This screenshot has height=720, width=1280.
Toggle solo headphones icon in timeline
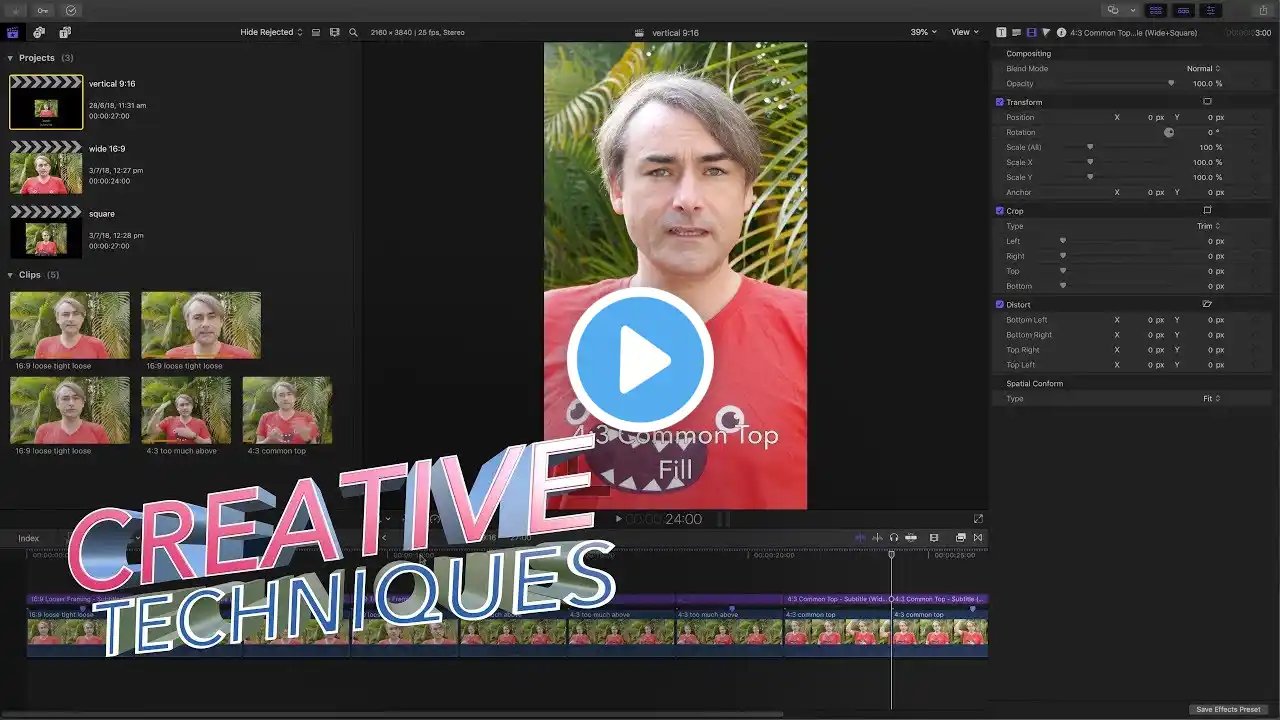coord(894,538)
